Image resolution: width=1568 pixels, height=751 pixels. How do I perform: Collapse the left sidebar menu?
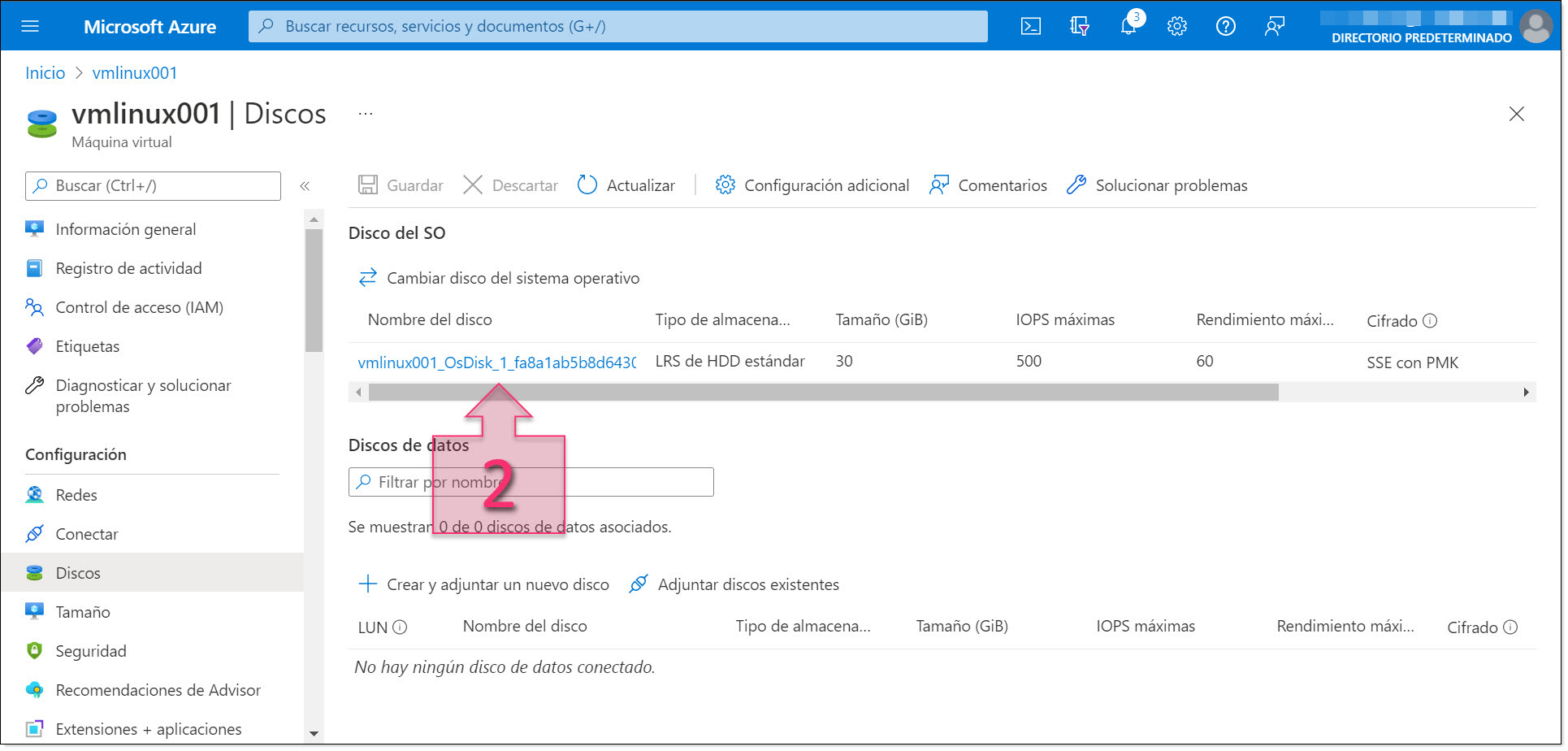pyautogui.click(x=305, y=186)
